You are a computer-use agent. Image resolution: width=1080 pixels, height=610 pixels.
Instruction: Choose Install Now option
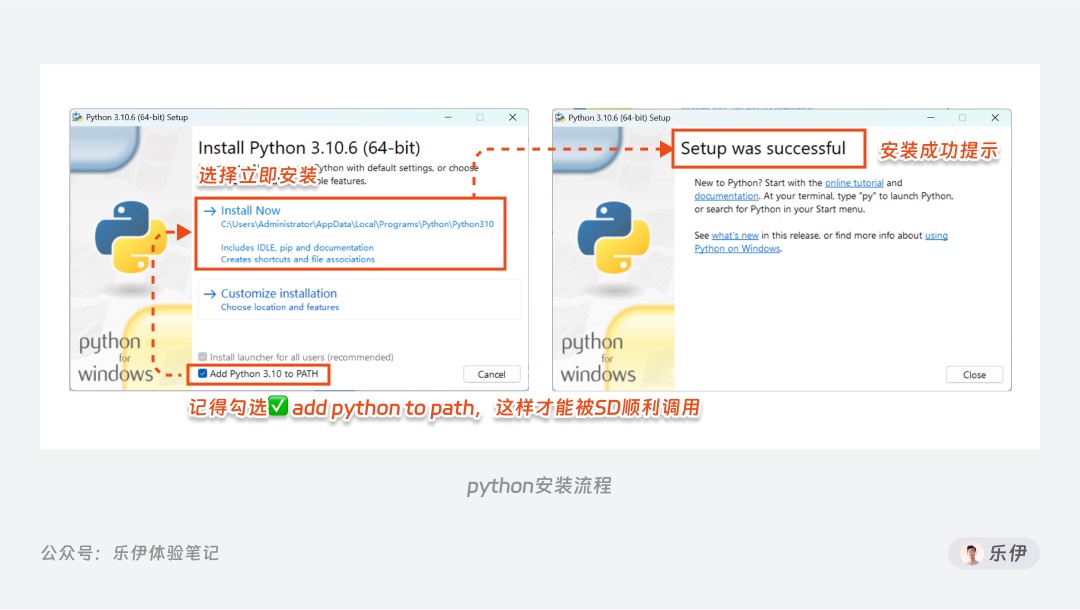click(x=351, y=233)
